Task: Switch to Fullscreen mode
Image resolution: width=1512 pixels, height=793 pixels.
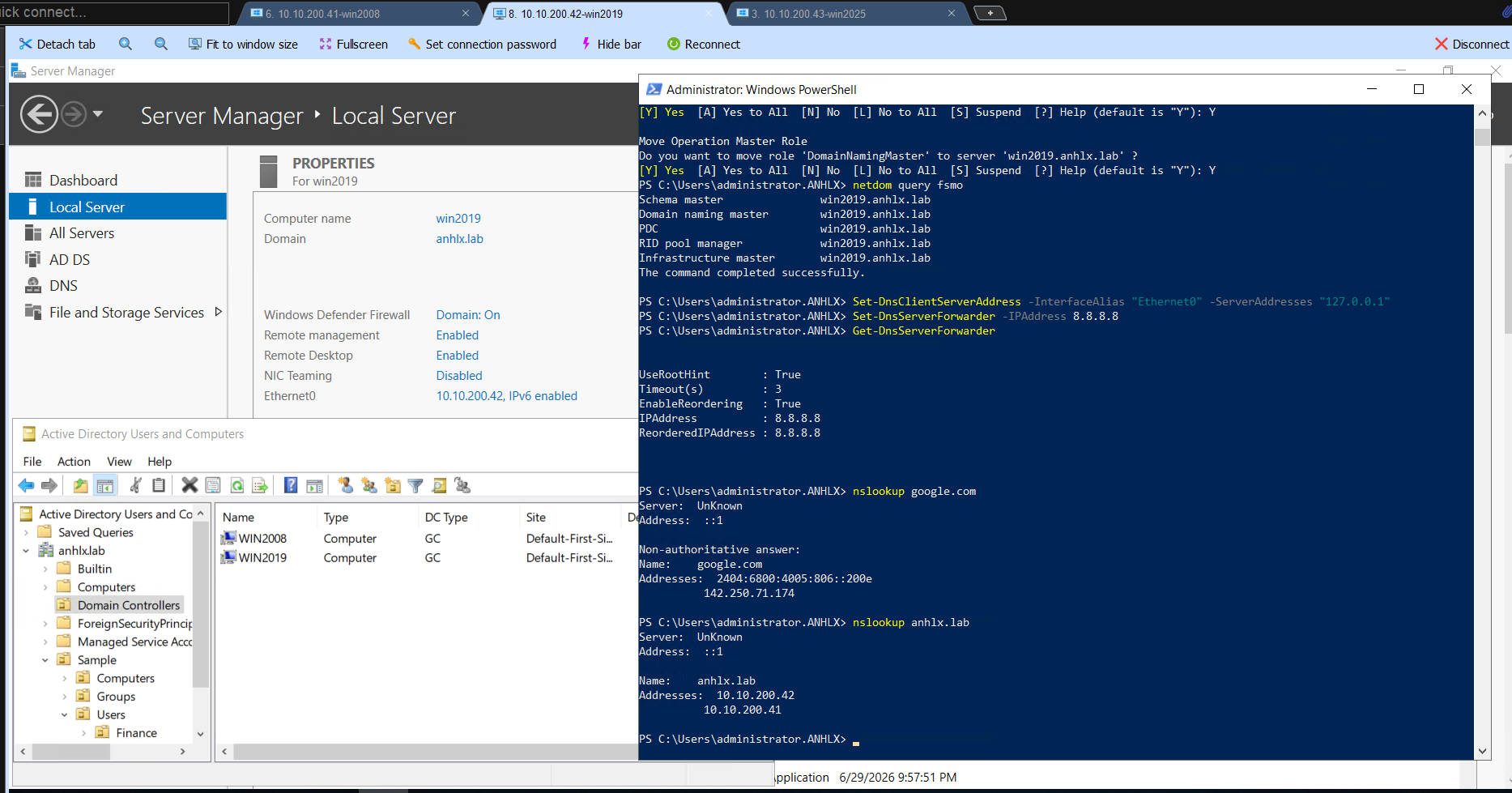Action: pyautogui.click(x=353, y=44)
